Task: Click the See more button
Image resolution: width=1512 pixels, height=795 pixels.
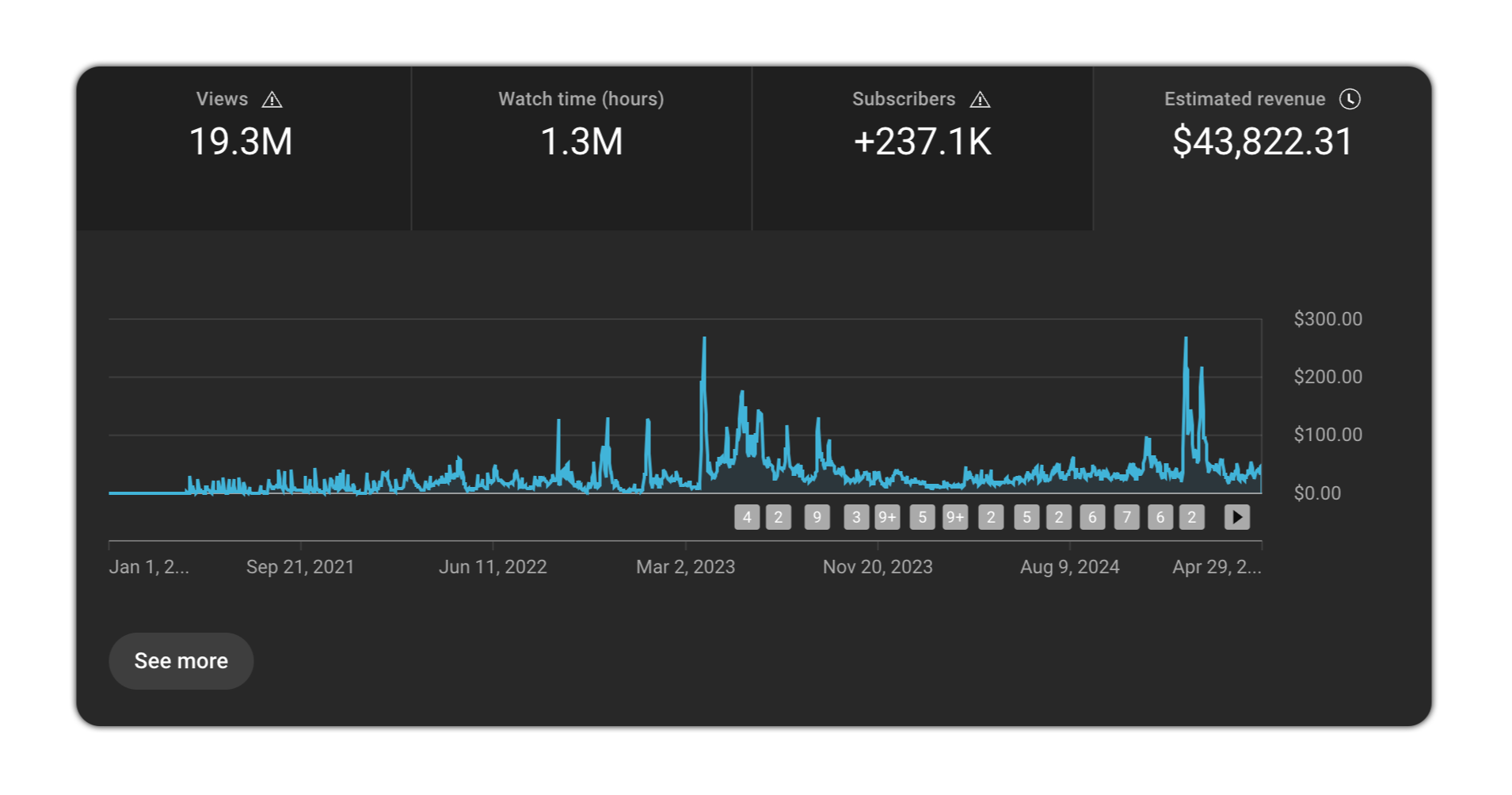Action: pos(181,661)
